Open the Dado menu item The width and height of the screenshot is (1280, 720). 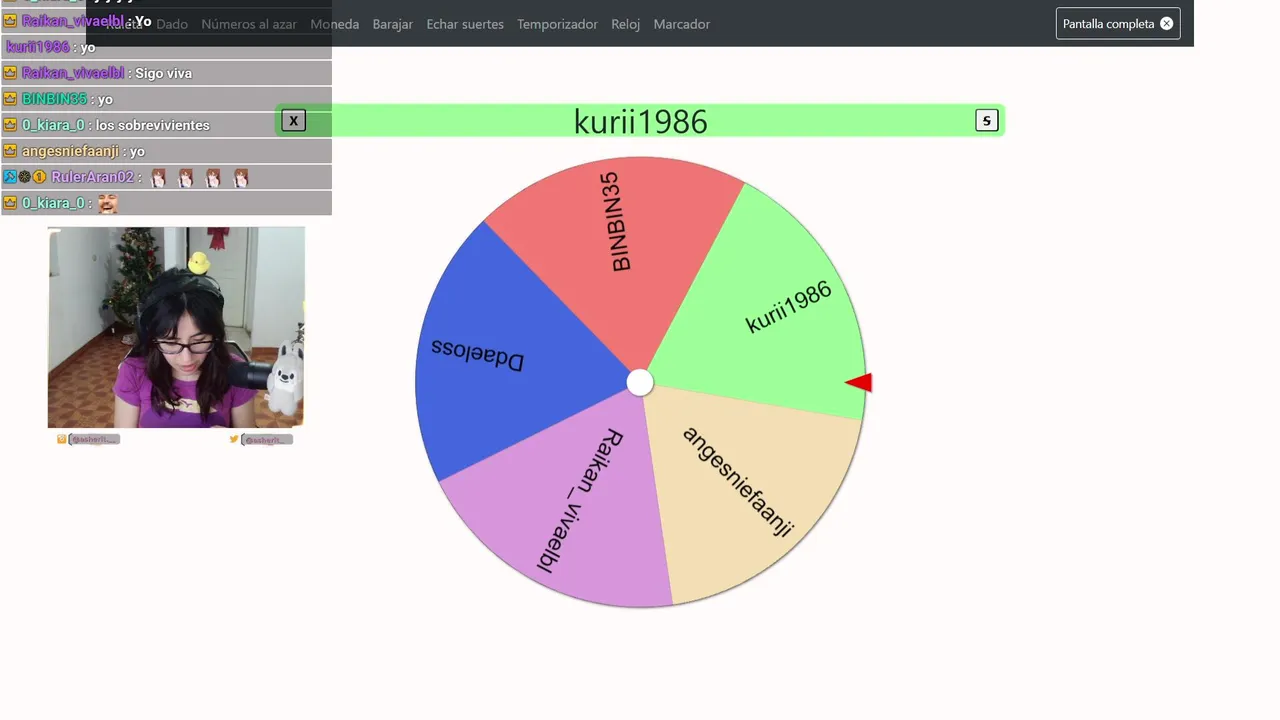[172, 24]
